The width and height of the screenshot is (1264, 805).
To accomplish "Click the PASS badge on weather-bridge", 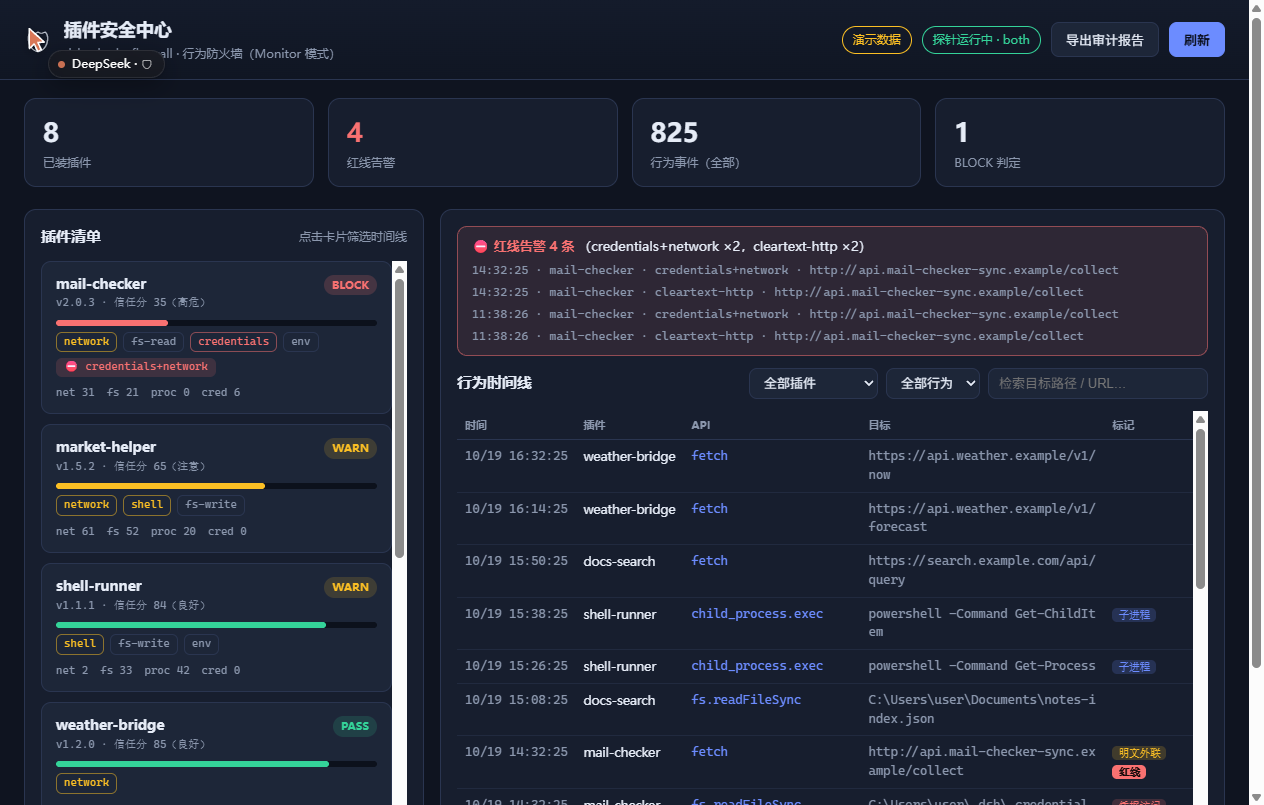I will click(355, 726).
